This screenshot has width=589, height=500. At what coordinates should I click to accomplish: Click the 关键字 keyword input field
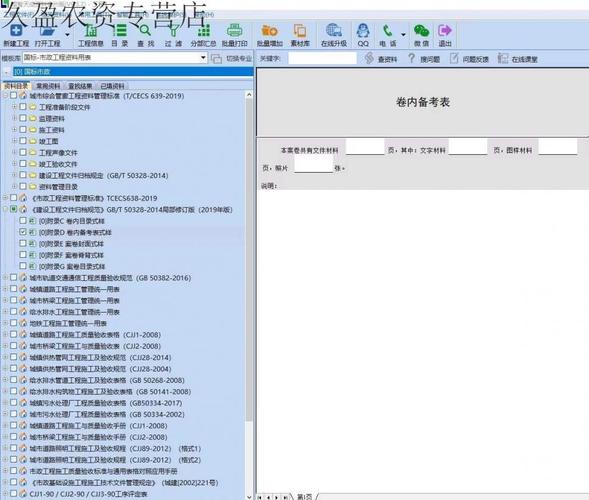coord(322,58)
